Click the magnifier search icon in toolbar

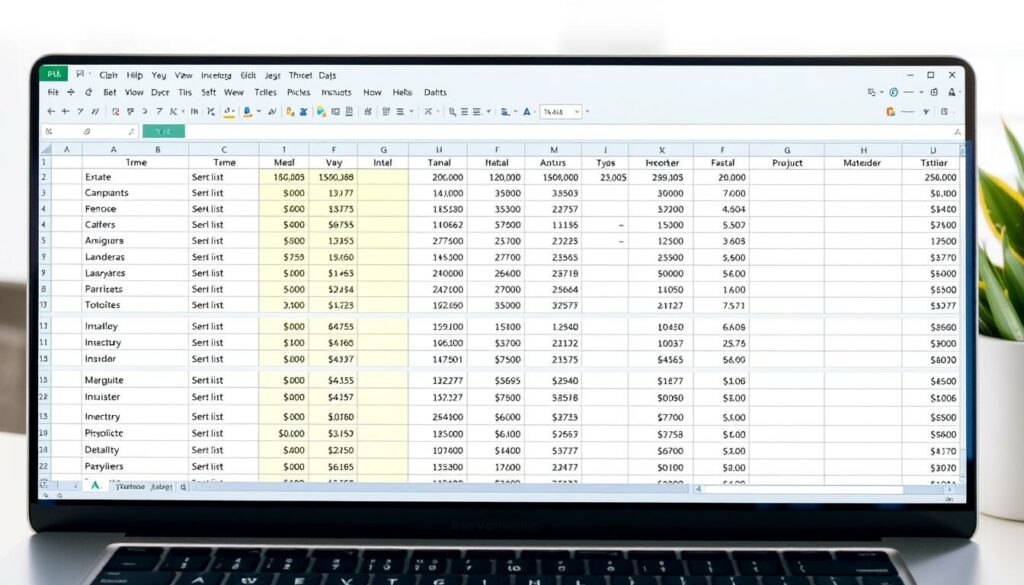452,112
